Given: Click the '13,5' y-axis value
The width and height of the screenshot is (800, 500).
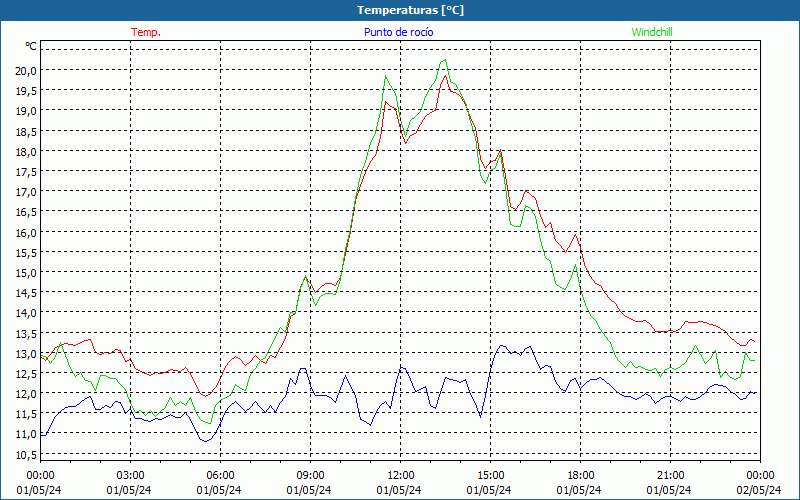Looking at the screenshot, I should (x=26, y=333).
